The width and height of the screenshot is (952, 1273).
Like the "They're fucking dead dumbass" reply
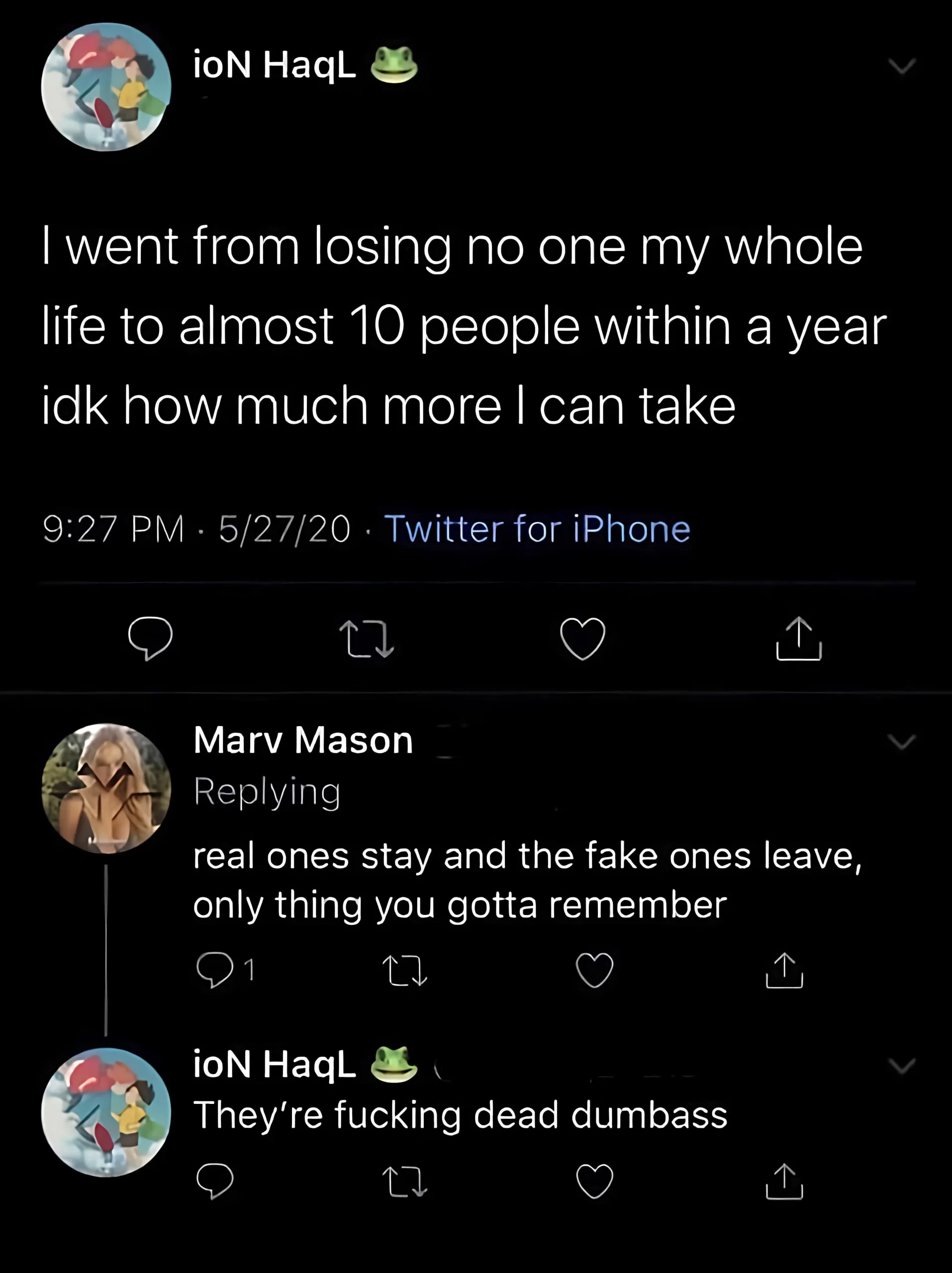(x=594, y=1181)
